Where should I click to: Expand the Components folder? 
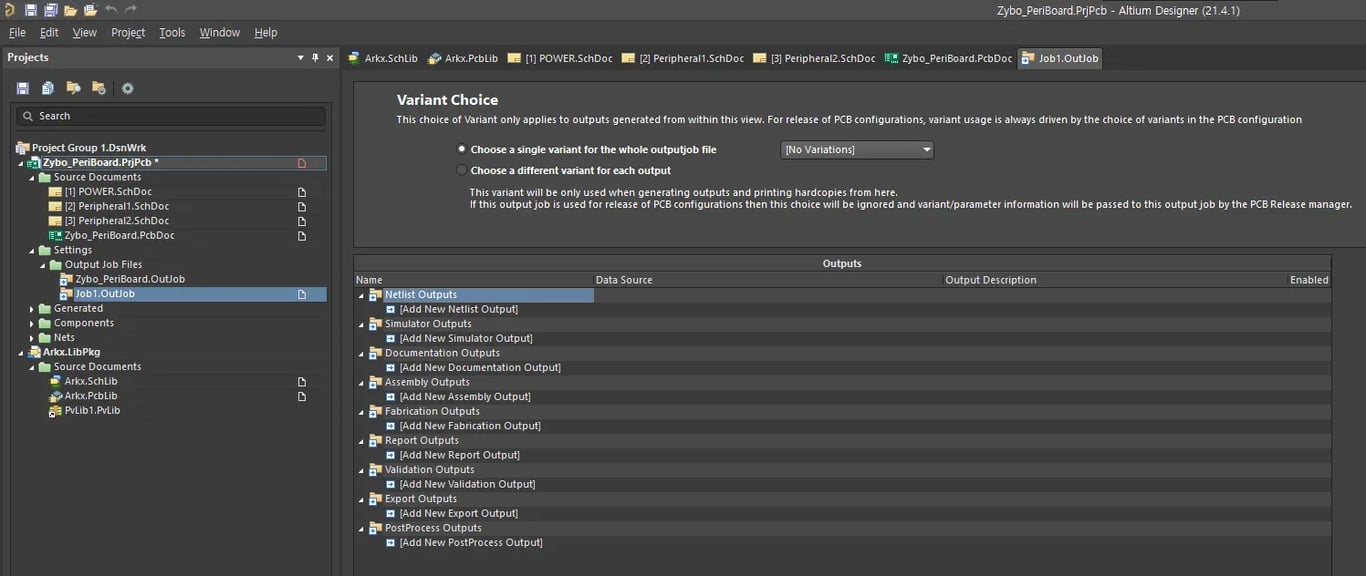(32, 323)
